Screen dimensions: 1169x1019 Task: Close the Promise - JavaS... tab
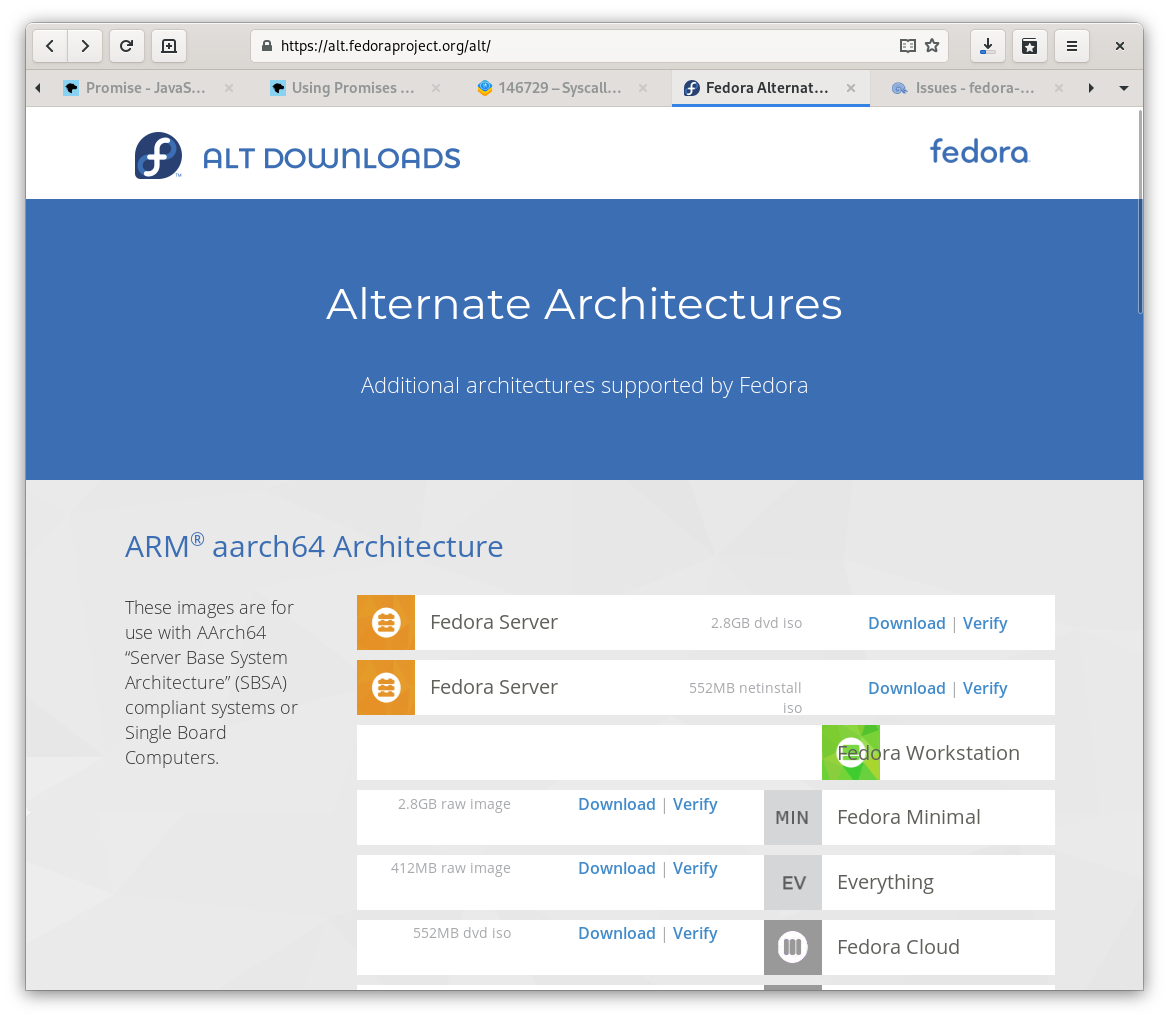click(229, 88)
